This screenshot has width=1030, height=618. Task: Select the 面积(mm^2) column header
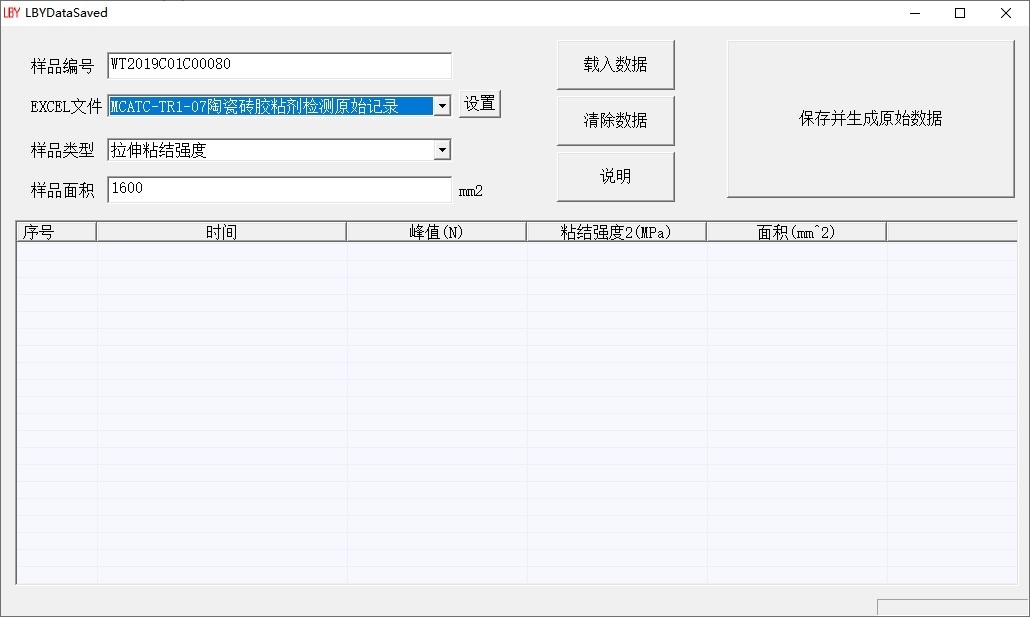796,232
